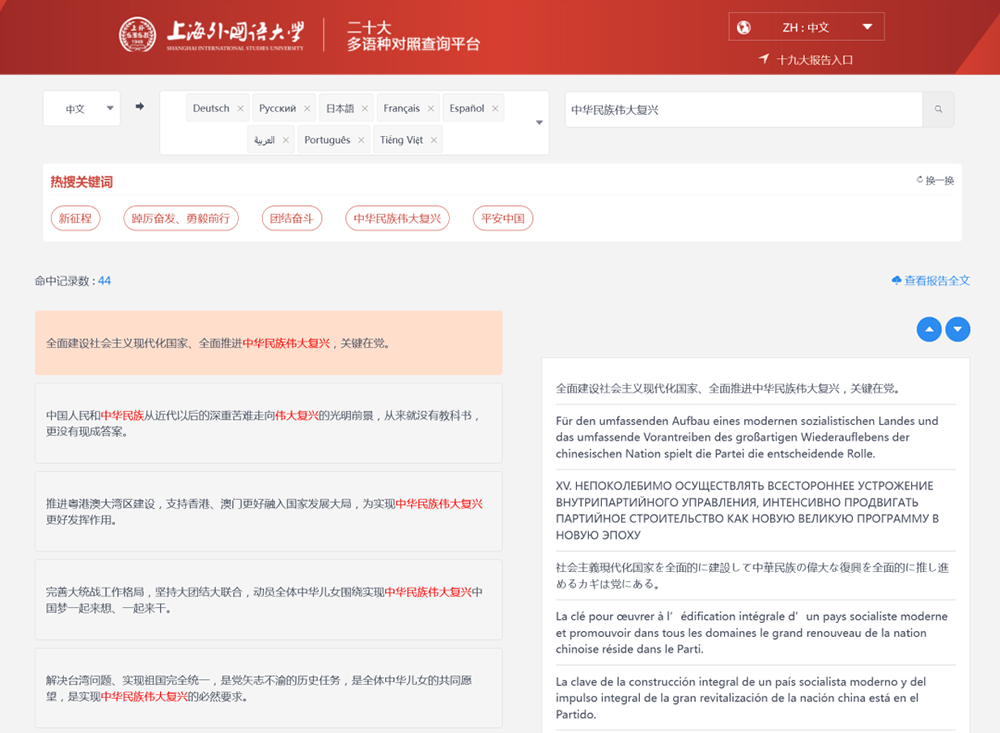
Task: Click the blue up arrow button
Action: click(929, 329)
